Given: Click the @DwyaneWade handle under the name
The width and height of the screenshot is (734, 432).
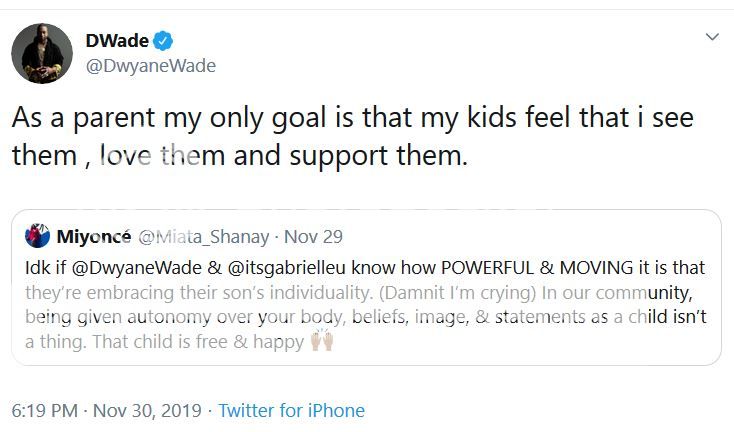Looking at the screenshot, I should click(150, 66).
